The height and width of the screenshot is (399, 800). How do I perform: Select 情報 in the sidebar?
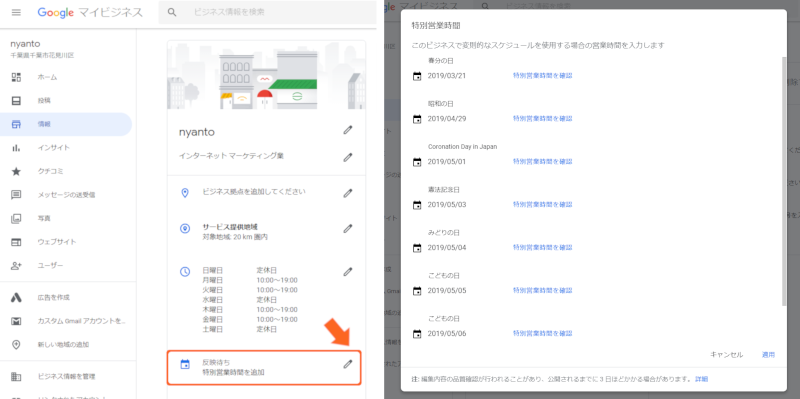click(x=66, y=124)
